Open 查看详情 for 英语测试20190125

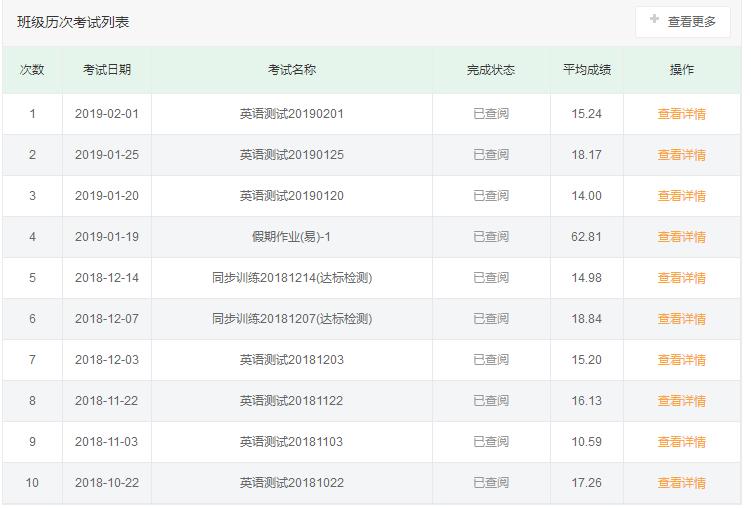click(x=682, y=155)
